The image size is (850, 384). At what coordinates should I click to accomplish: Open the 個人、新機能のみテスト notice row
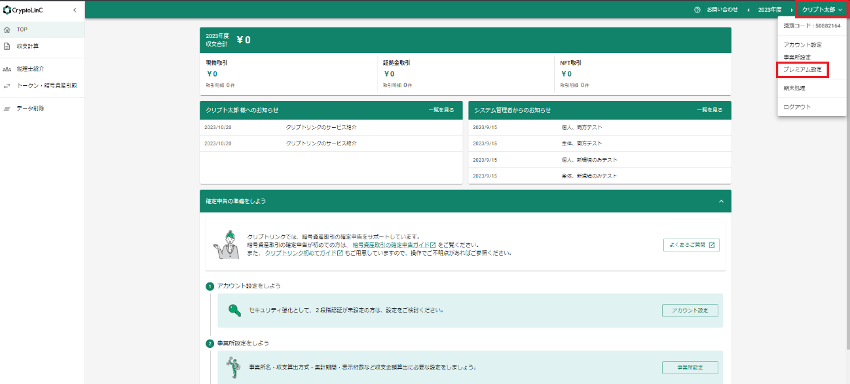point(600,160)
